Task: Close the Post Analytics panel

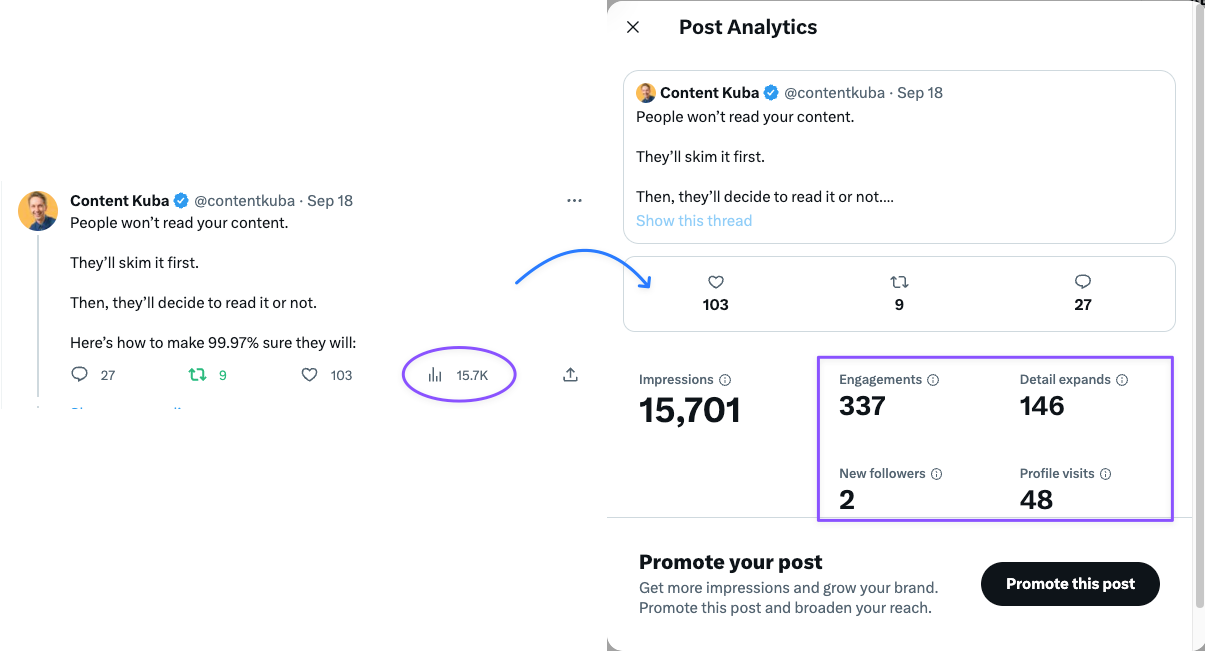Action: (633, 28)
